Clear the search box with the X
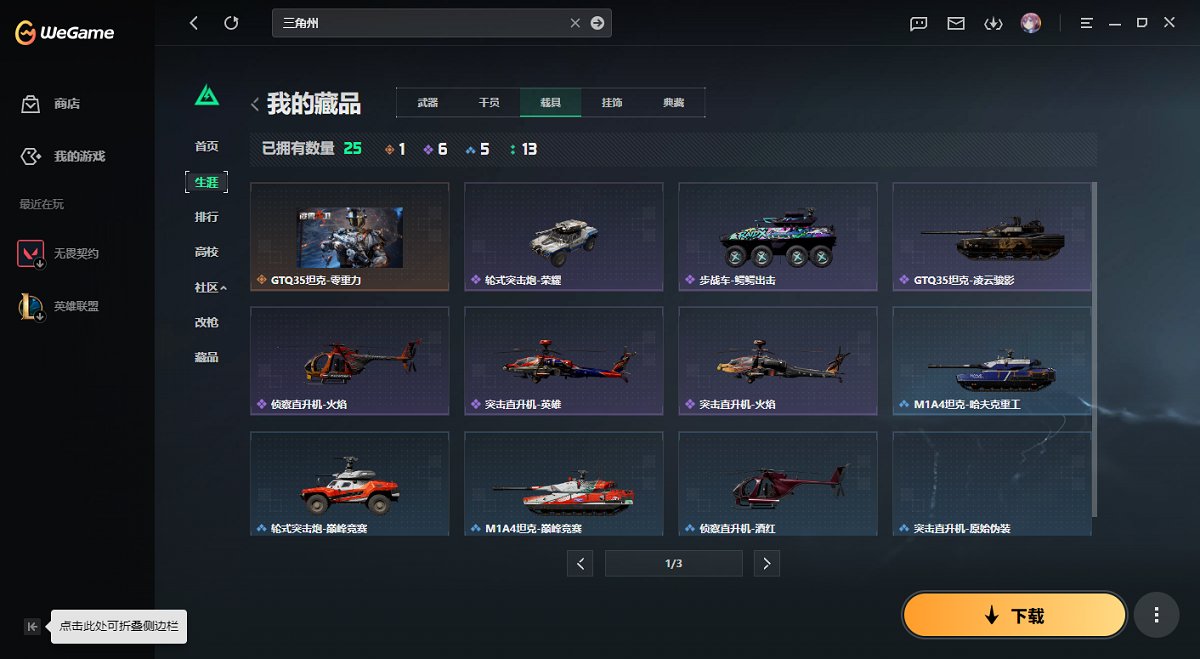The image size is (1200, 659). pyautogui.click(x=576, y=22)
